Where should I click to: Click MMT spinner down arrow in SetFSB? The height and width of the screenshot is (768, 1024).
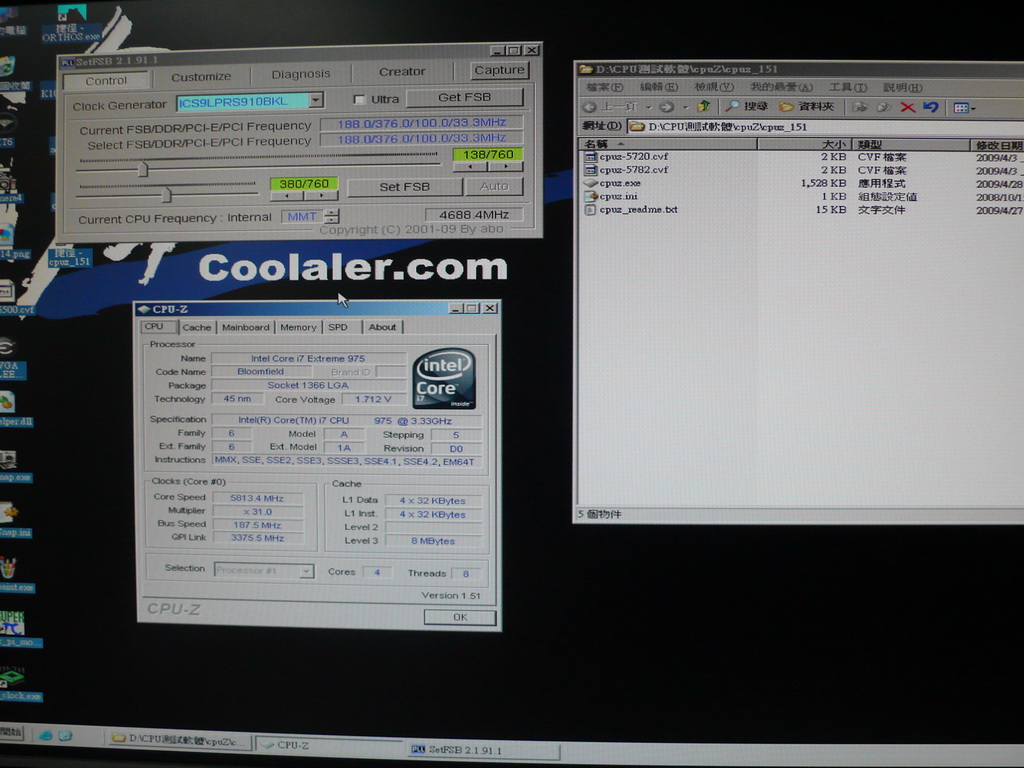click(x=332, y=220)
